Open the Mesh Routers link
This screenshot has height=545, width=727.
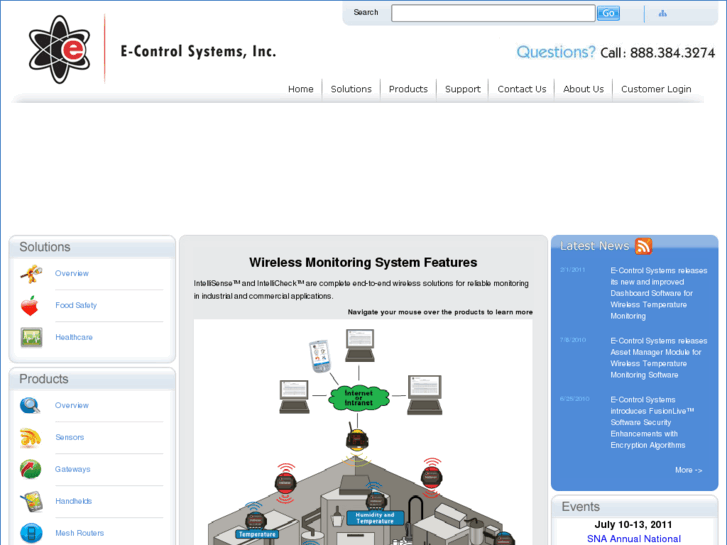pyautogui.click(x=80, y=533)
